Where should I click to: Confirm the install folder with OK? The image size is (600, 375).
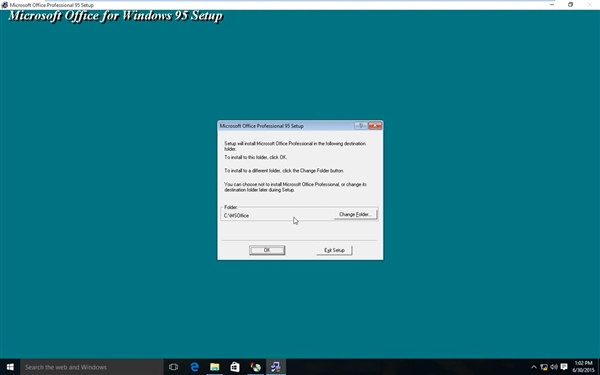[x=267, y=250]
